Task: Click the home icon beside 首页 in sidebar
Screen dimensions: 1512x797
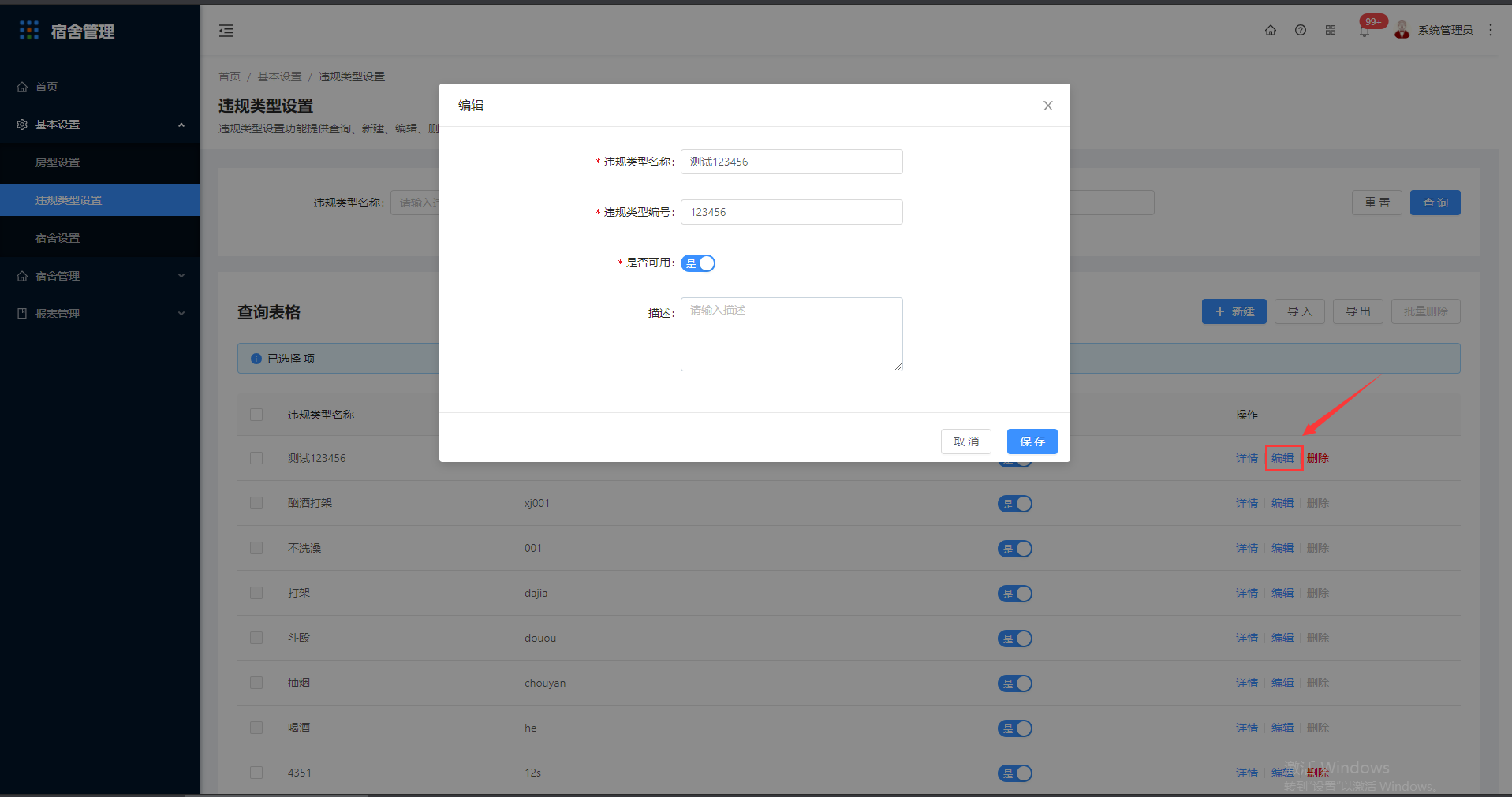Action: coord(22,87)
